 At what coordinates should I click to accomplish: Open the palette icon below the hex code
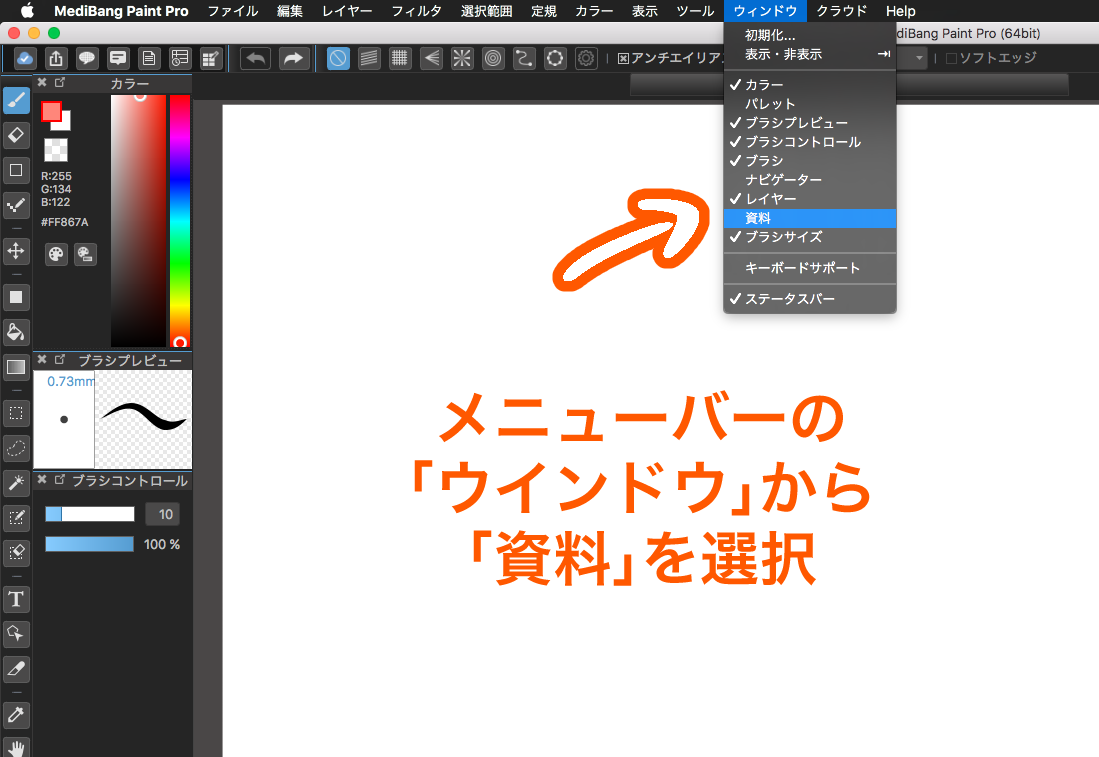coord(56,254)
